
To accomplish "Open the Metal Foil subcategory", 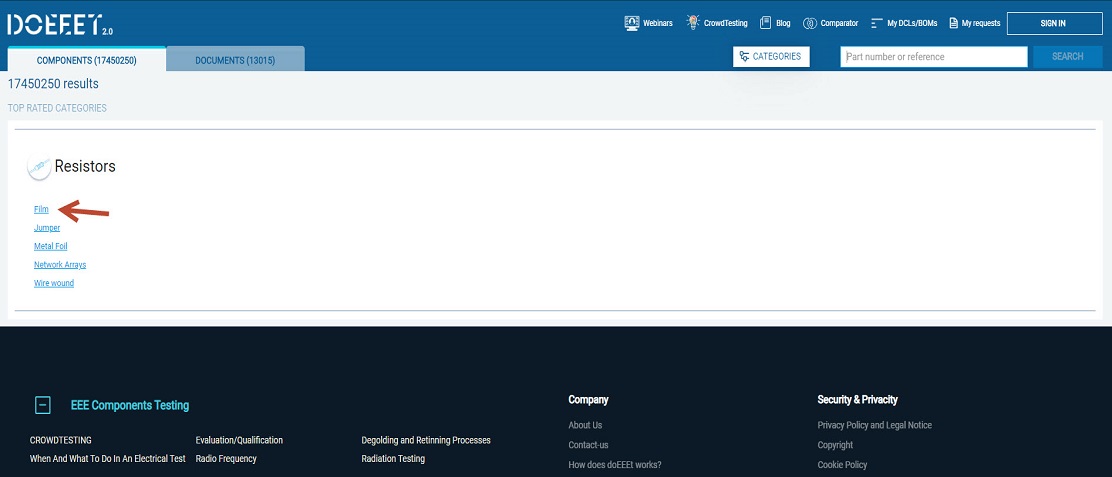I will click(x=50, y=246).
